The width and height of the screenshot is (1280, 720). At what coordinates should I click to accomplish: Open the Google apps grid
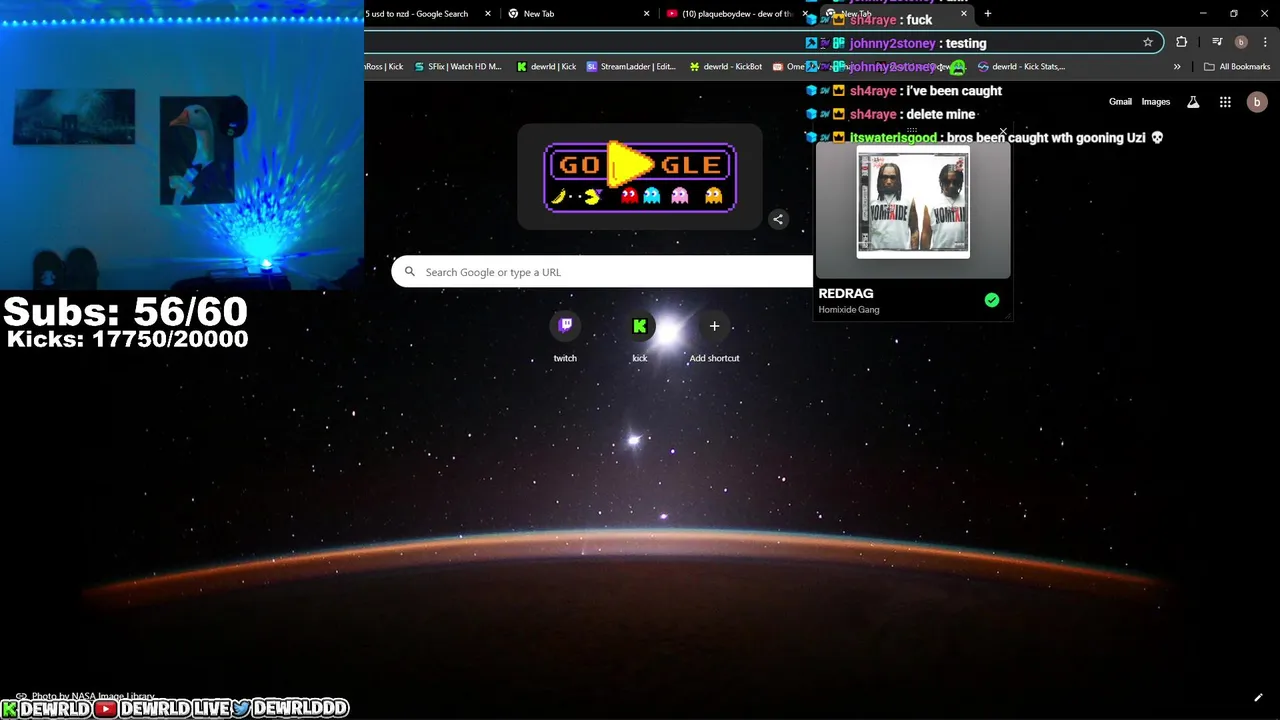pos(1225,102)
